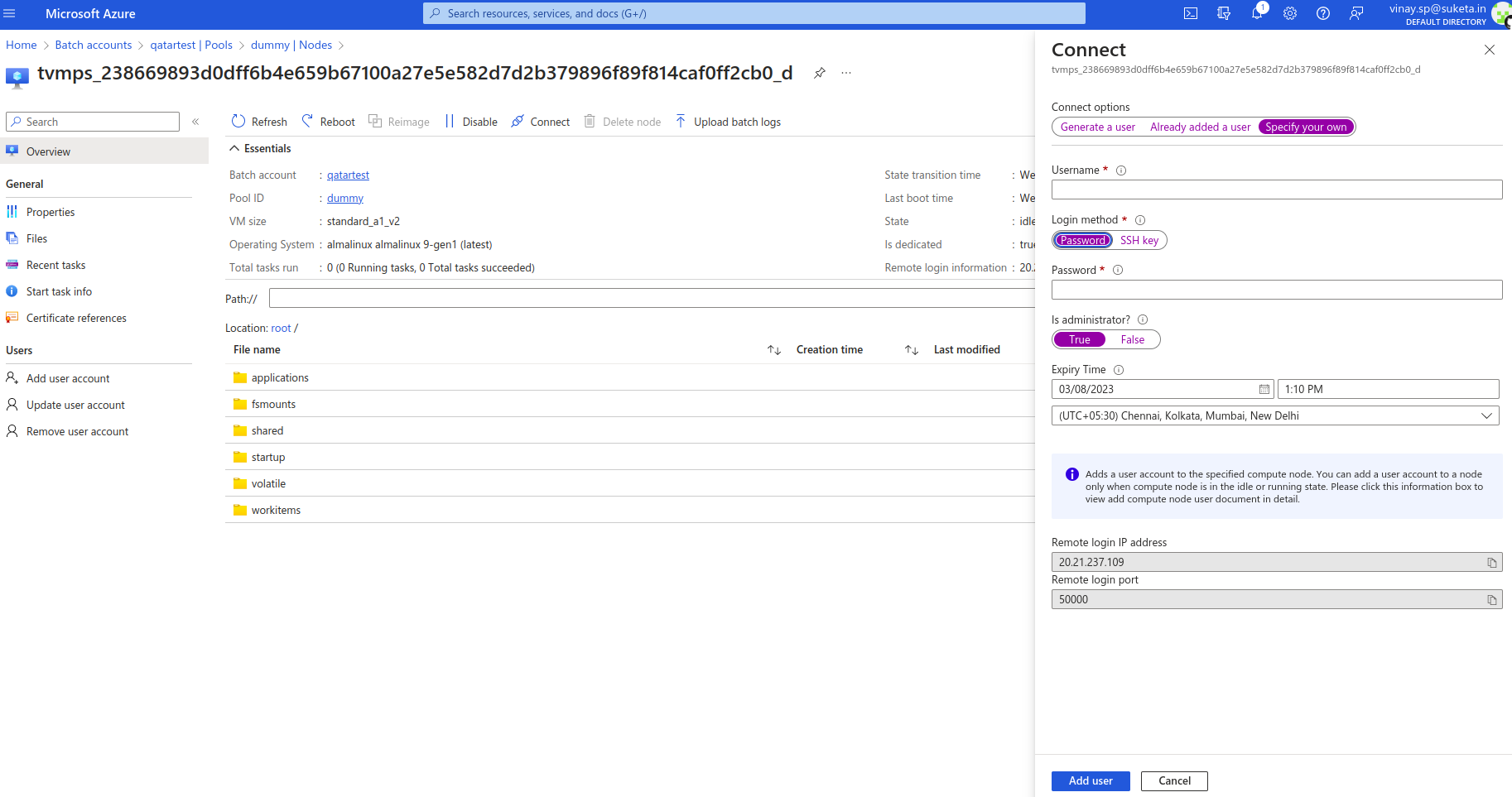
Task: Set Is administrator to False
Action: 1132,339
